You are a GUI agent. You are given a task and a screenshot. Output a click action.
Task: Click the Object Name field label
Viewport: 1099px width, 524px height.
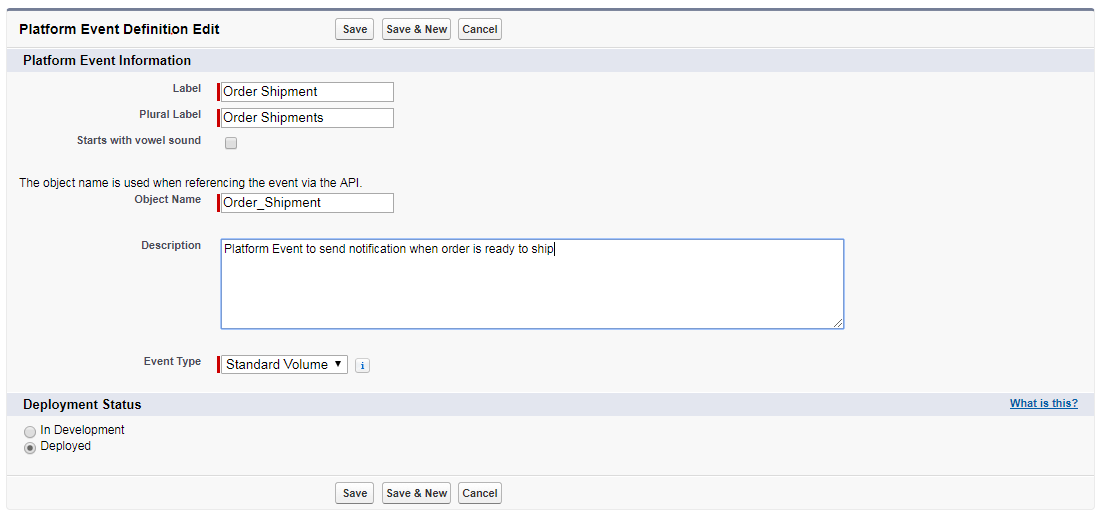pyautogui.click(x=168, y=199)
